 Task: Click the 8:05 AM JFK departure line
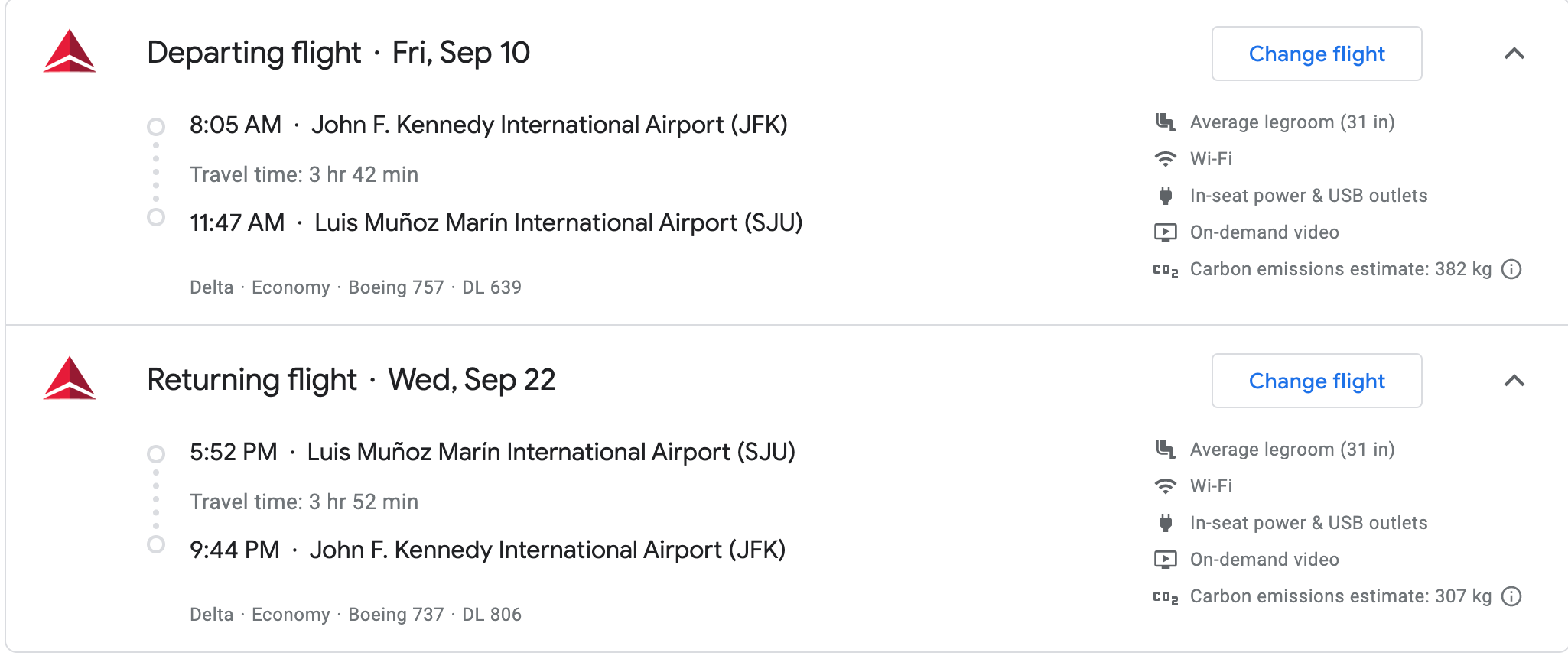pyautogui.click(x=488, y=125)
